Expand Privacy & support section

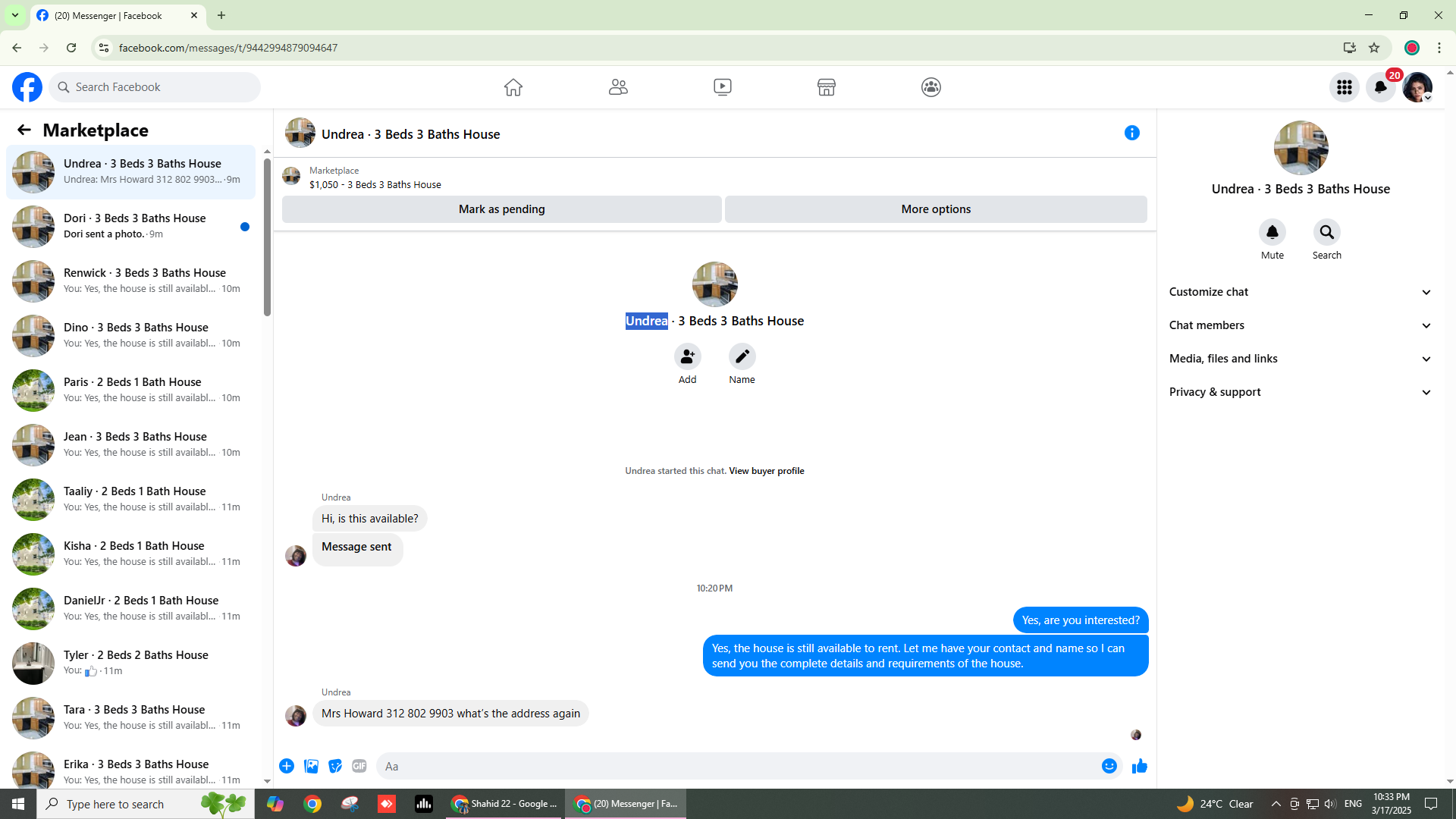tap(1301, 392)
